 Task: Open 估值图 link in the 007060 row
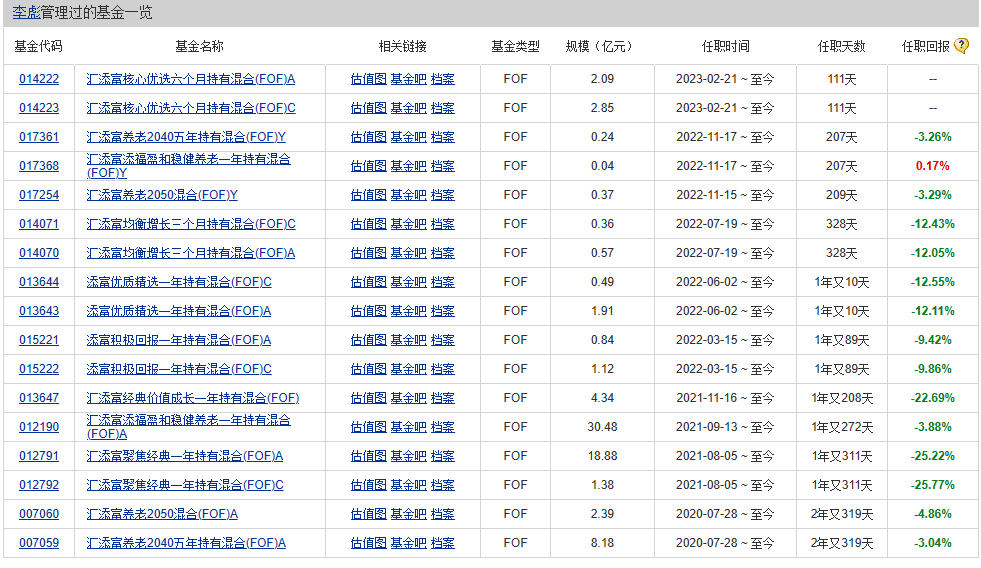369,514
